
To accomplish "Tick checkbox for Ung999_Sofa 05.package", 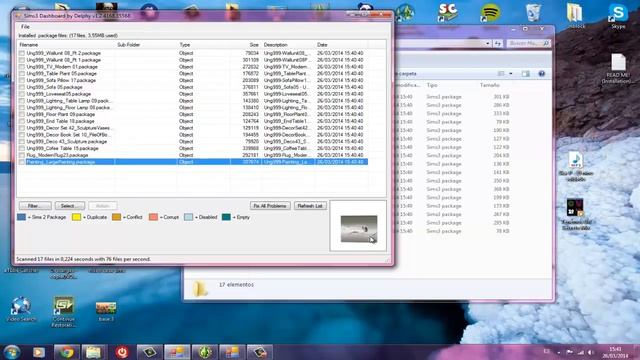I will pos(22,87).
